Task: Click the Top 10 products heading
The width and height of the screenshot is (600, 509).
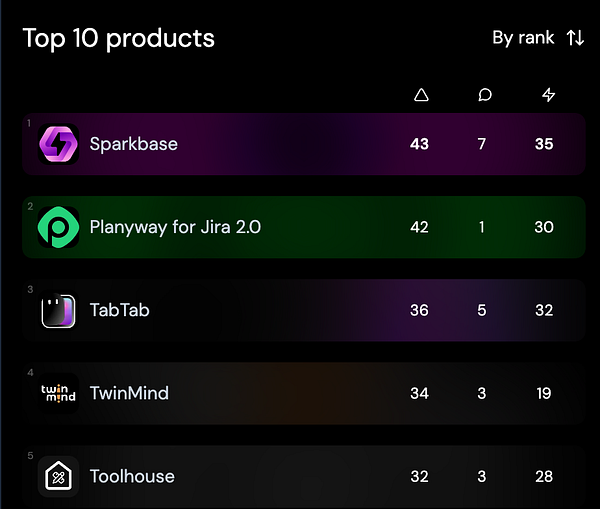Action: 119,39
